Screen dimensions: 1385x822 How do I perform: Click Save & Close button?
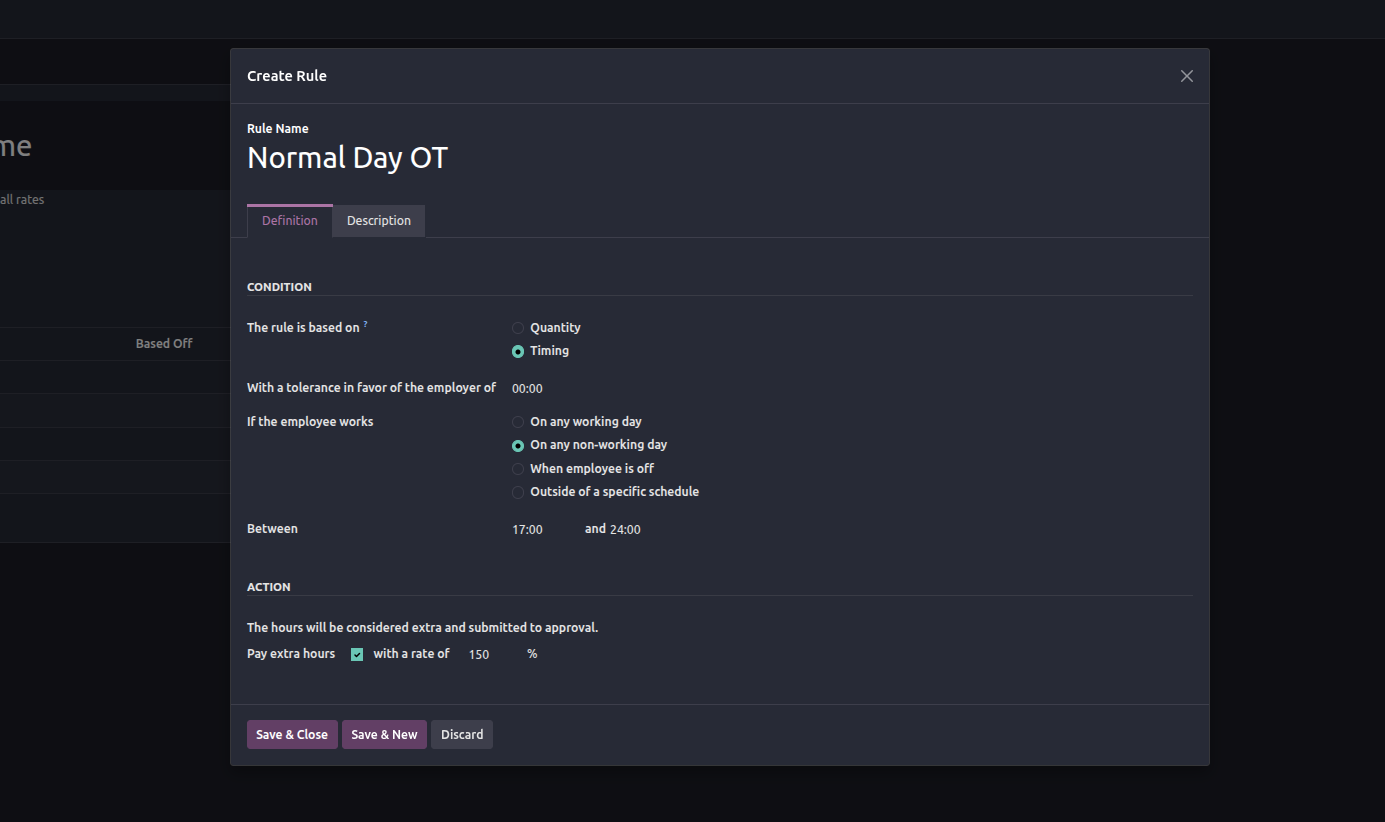(292, 735)
